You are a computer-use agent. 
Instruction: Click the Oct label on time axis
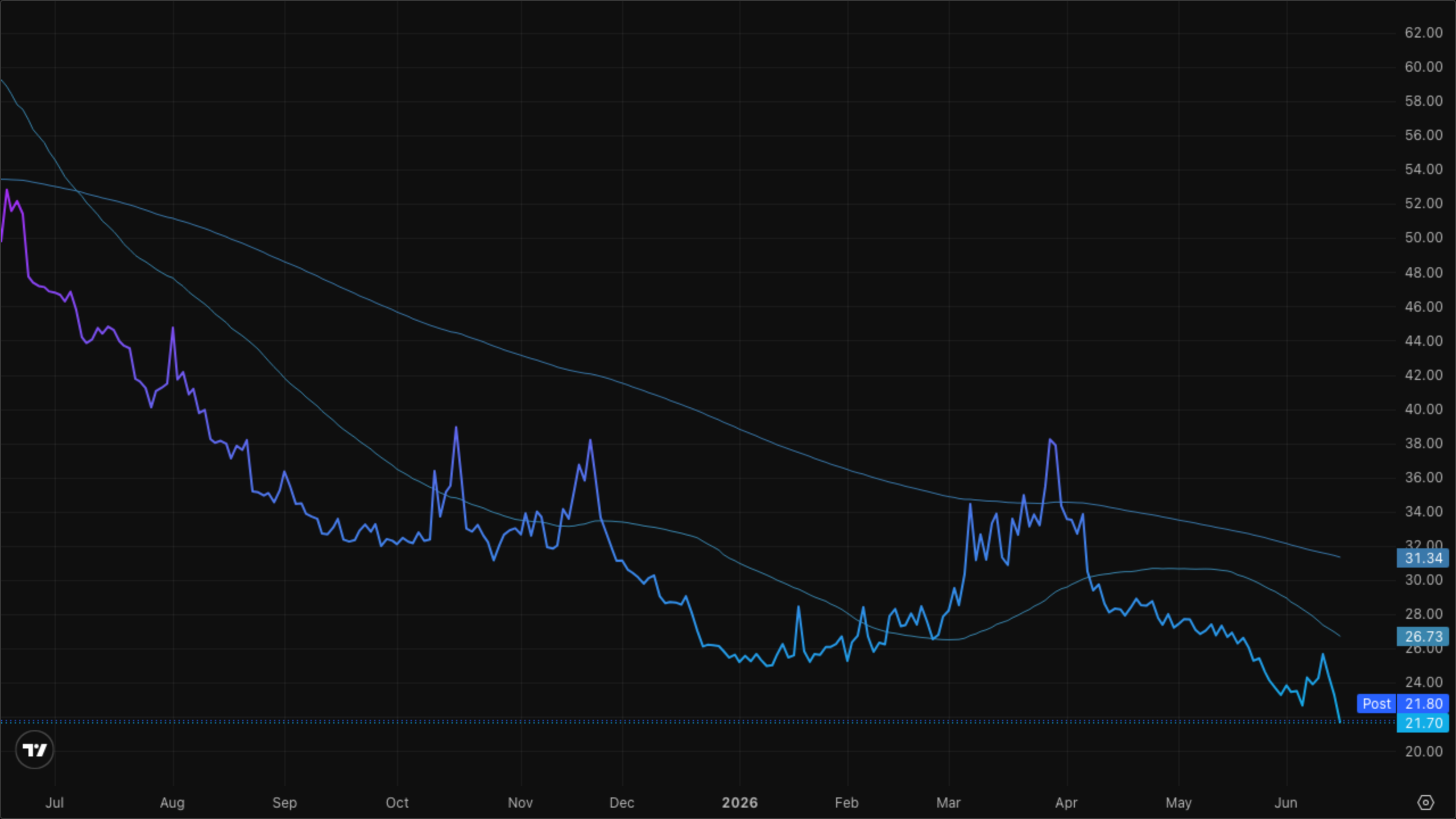(397, 803)
